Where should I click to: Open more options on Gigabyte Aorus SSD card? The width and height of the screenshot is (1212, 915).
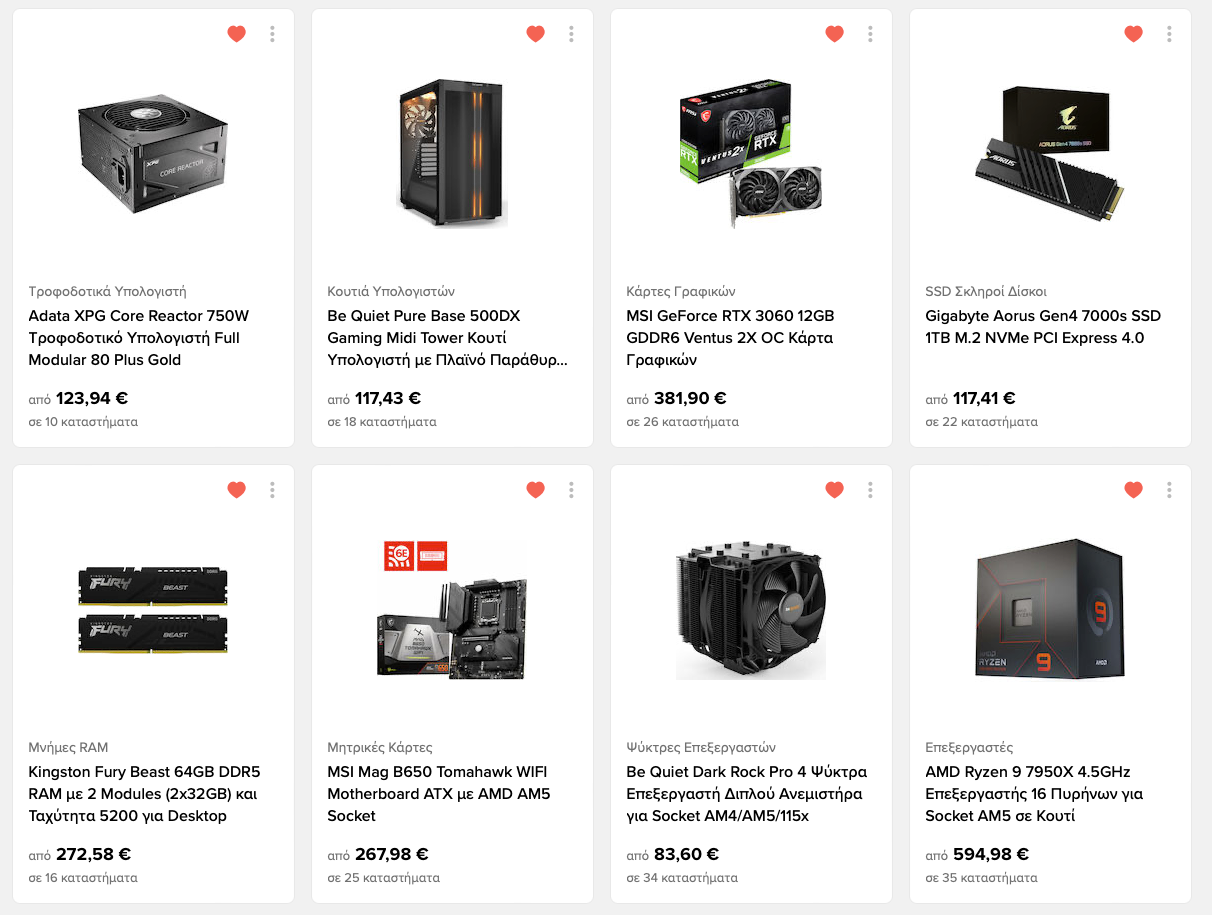[x=1169, y=34]
